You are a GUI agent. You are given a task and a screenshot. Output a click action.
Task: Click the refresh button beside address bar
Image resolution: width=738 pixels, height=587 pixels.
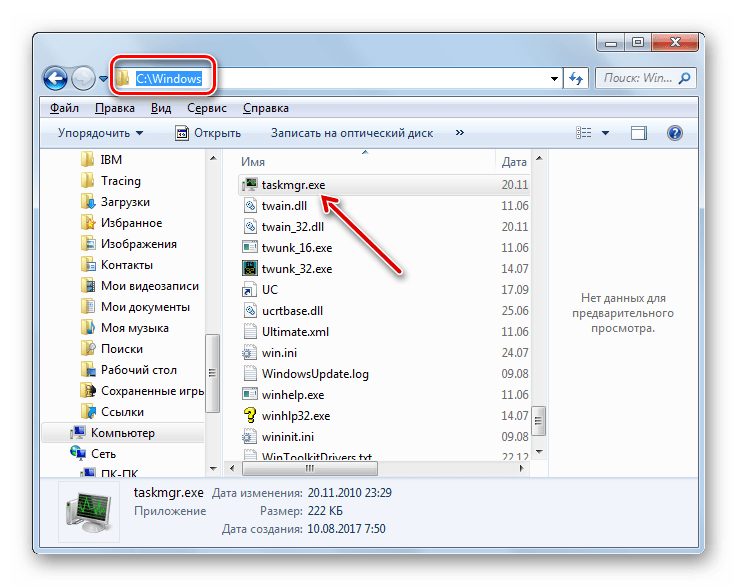576,78
